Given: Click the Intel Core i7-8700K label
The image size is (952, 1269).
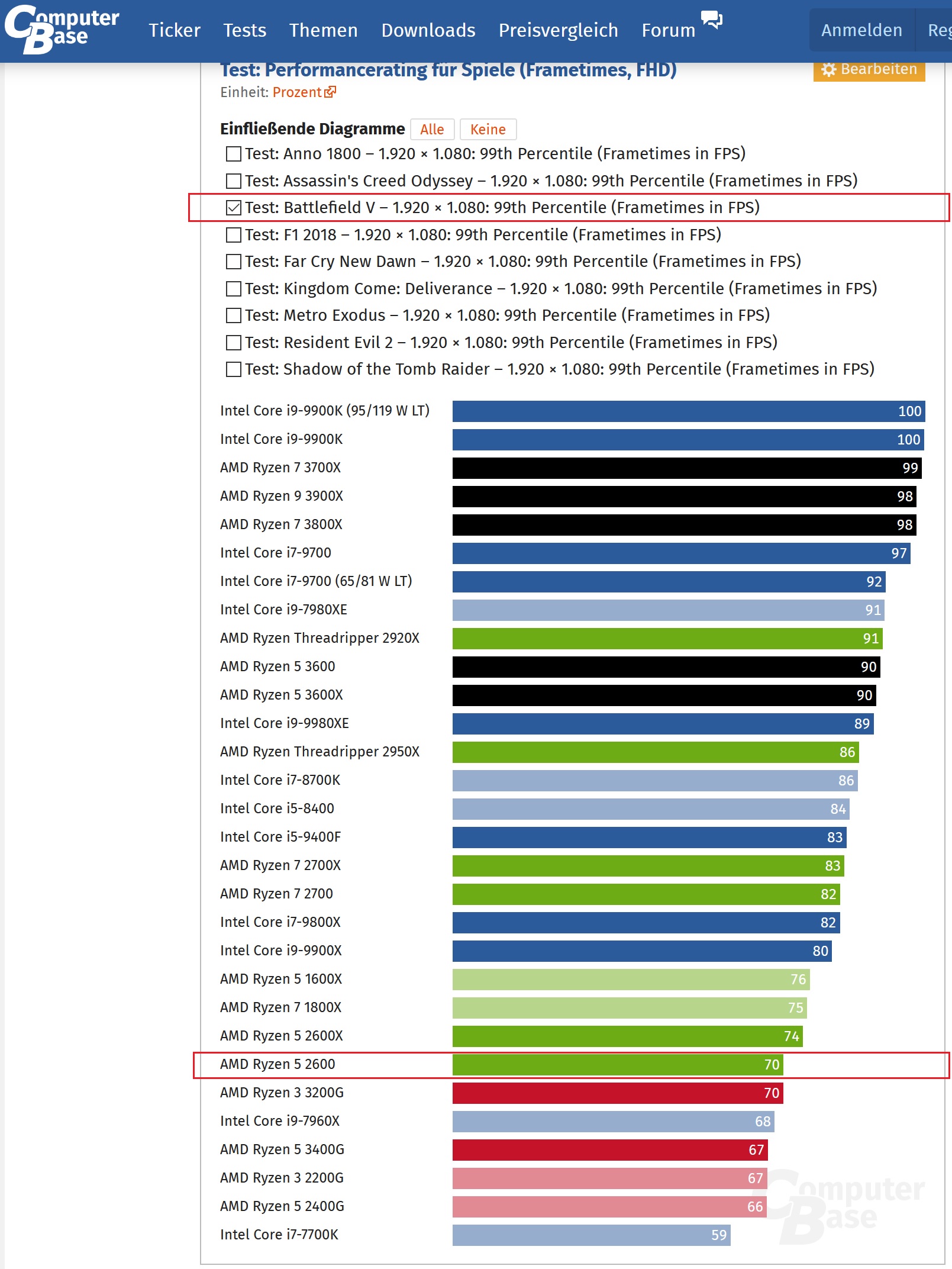Looking at the screenshot, I should (x=280, y=780).
